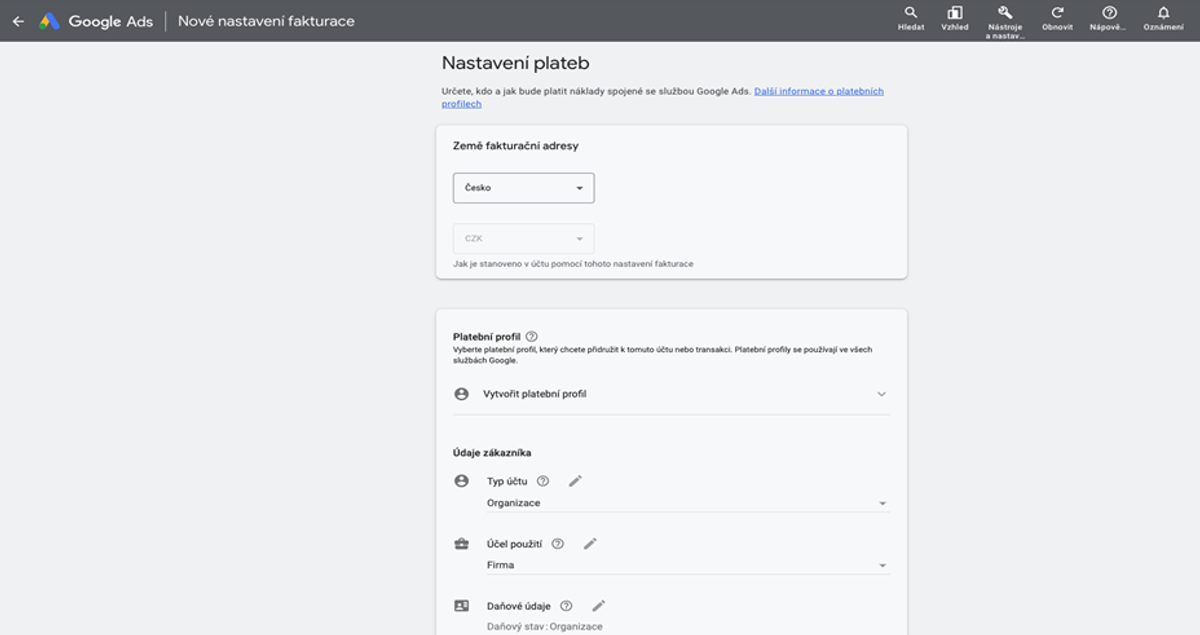Click the Nové nastavení fakturace title
The height and width of the screenshot is (635, 1200).
coord(266,21)
